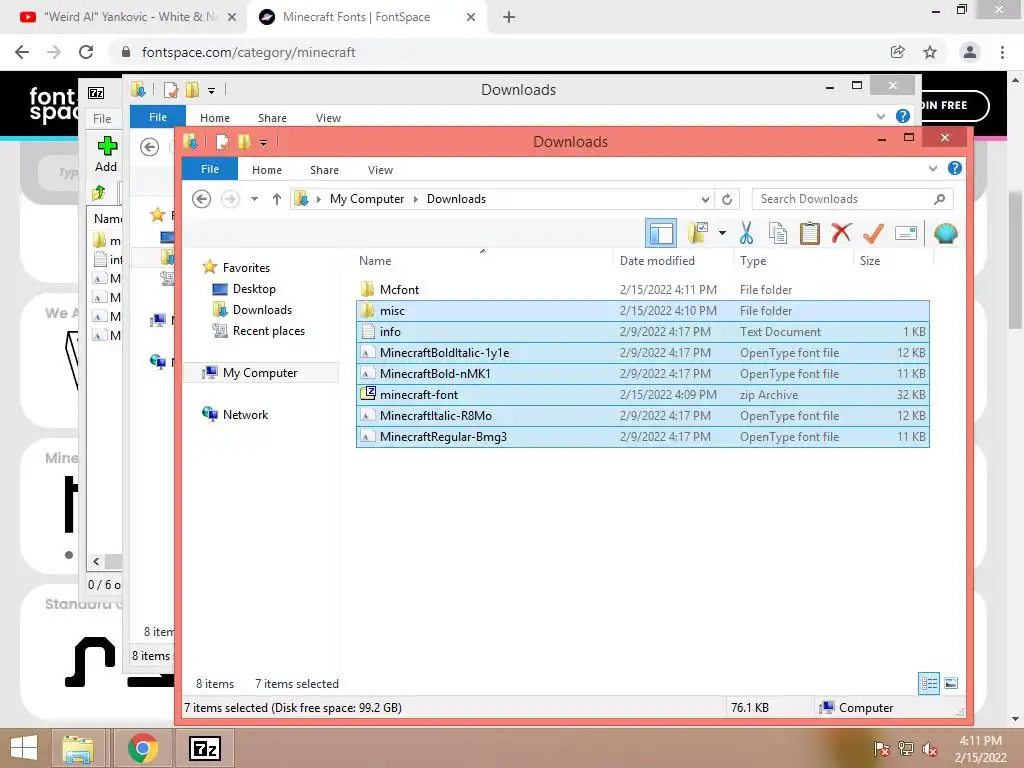Click View tab in back Downloads window

[328, 118]
